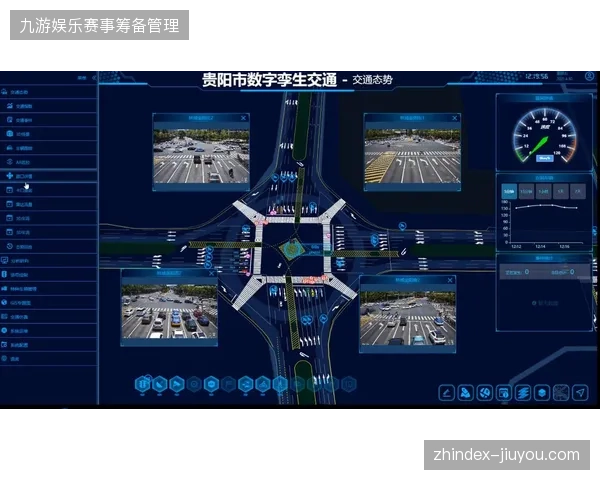Open the sidebar section with monitor icon
Image resolution: width=600 pixels, height=480 pixels.
49,261
